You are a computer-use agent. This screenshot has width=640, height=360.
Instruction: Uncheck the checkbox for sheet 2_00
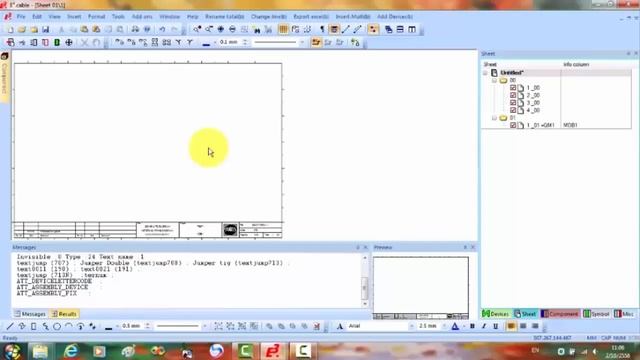[513, 95]
